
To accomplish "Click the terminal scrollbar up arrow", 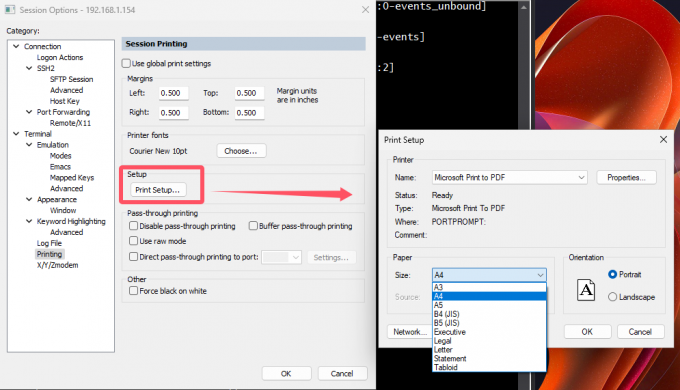I will (x=524, y=7).
